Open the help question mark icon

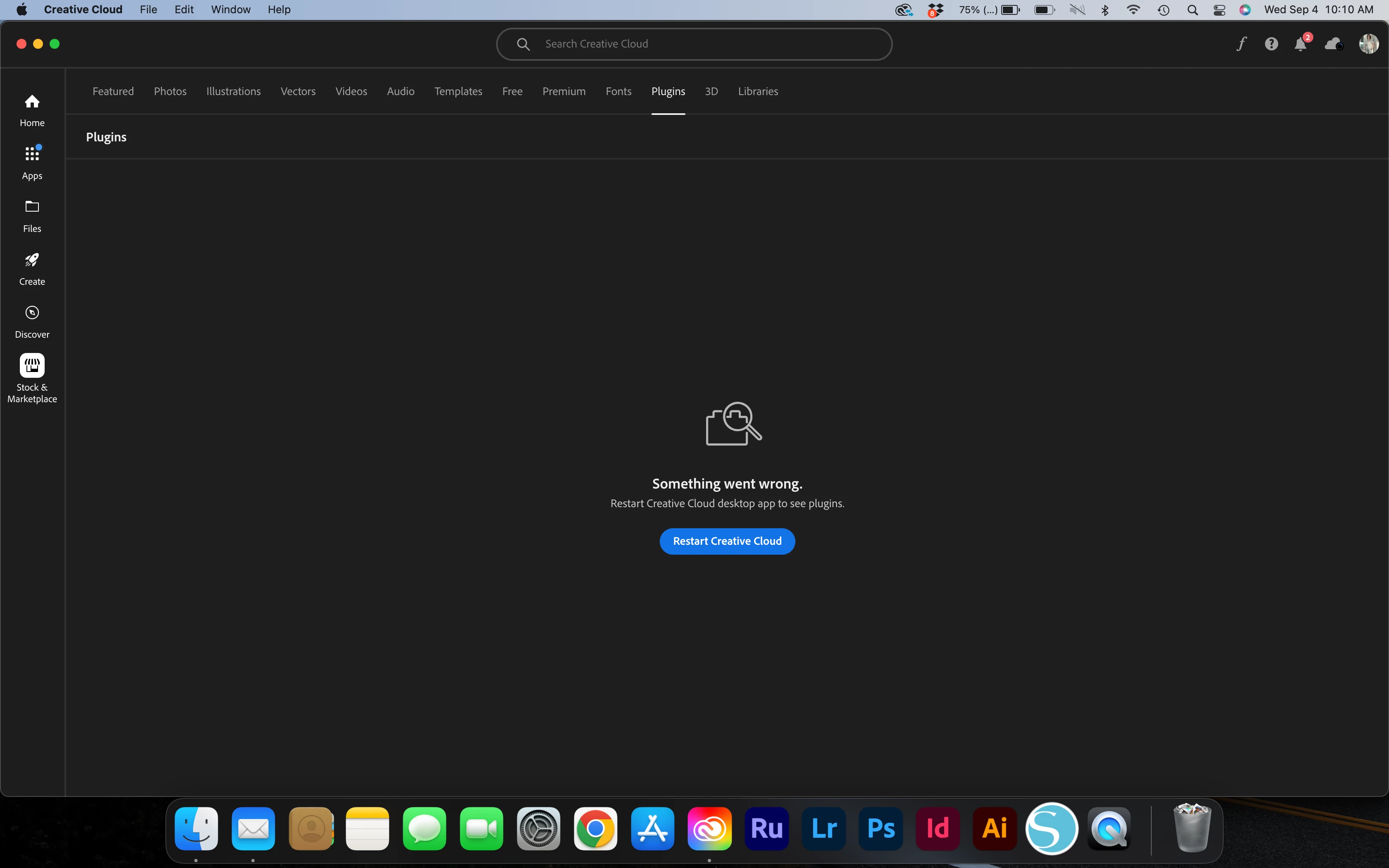[1271, 44]
